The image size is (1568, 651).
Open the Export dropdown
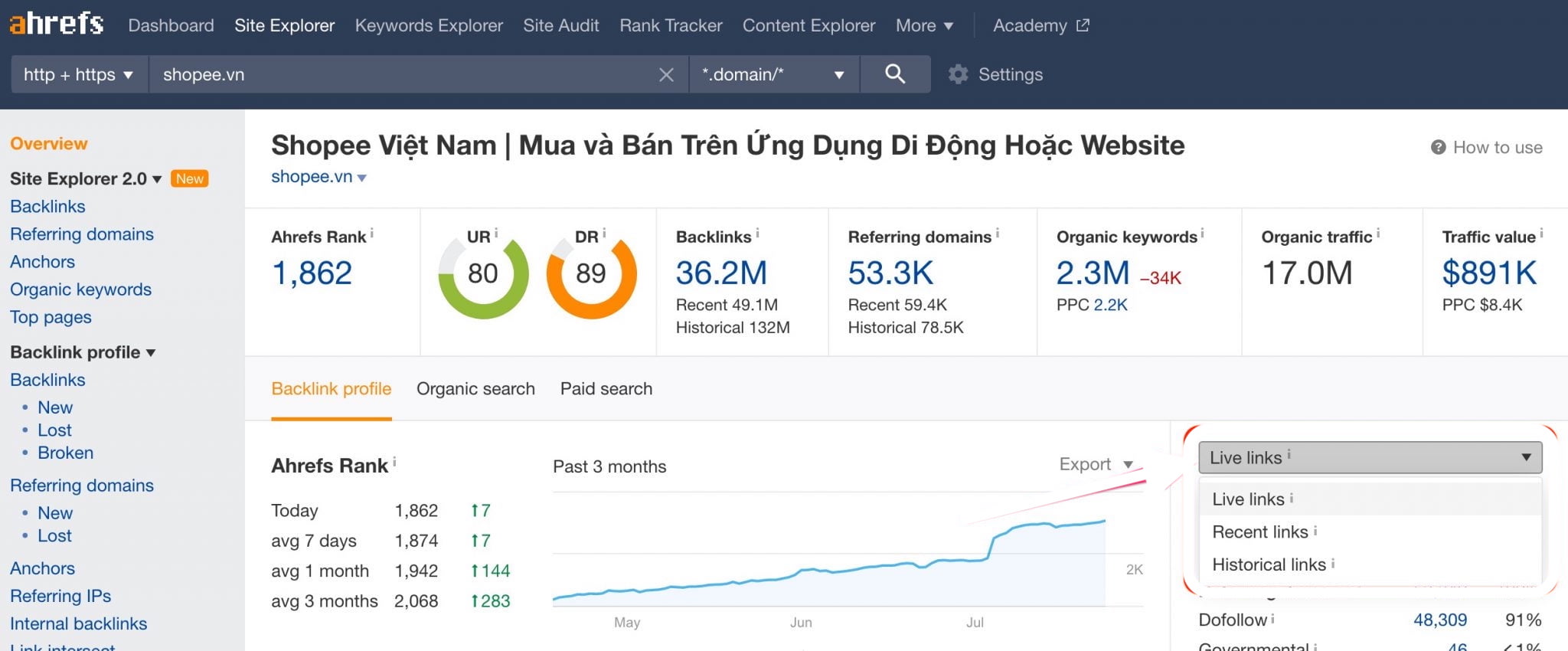1096,464
